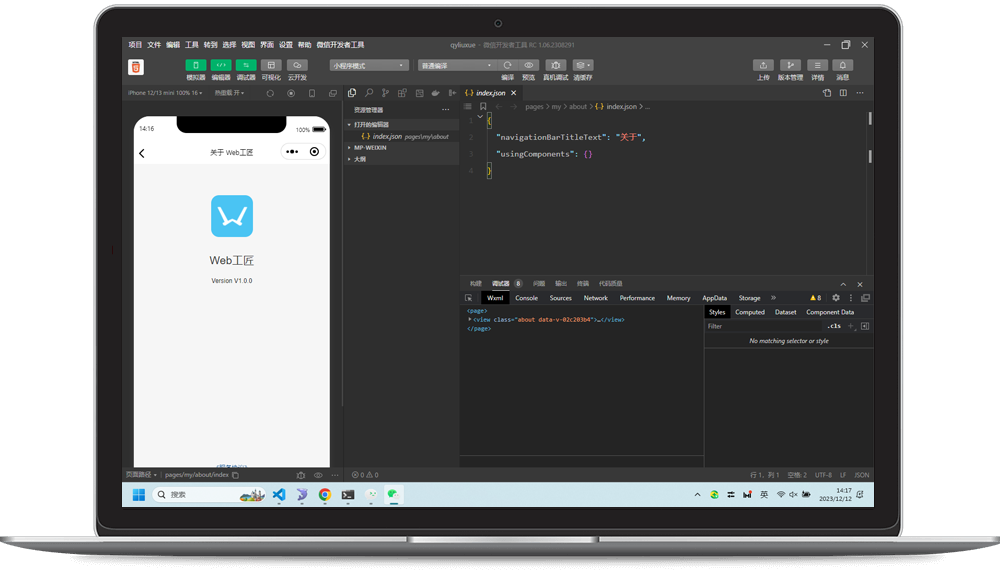Open VS Code from the taskbar
The image size is (1000, 571).
(x=279, y=494)
